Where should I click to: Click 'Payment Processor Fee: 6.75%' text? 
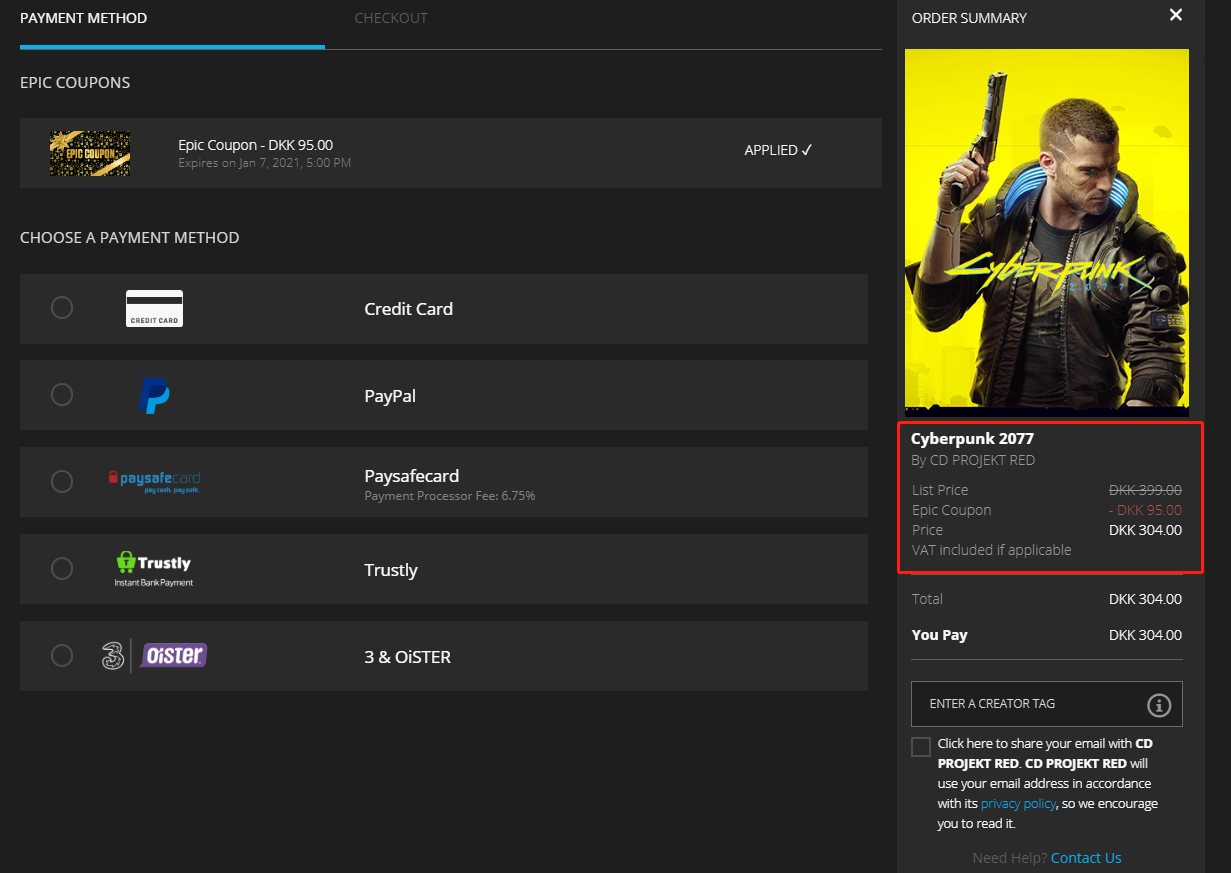tap(450, 495)
